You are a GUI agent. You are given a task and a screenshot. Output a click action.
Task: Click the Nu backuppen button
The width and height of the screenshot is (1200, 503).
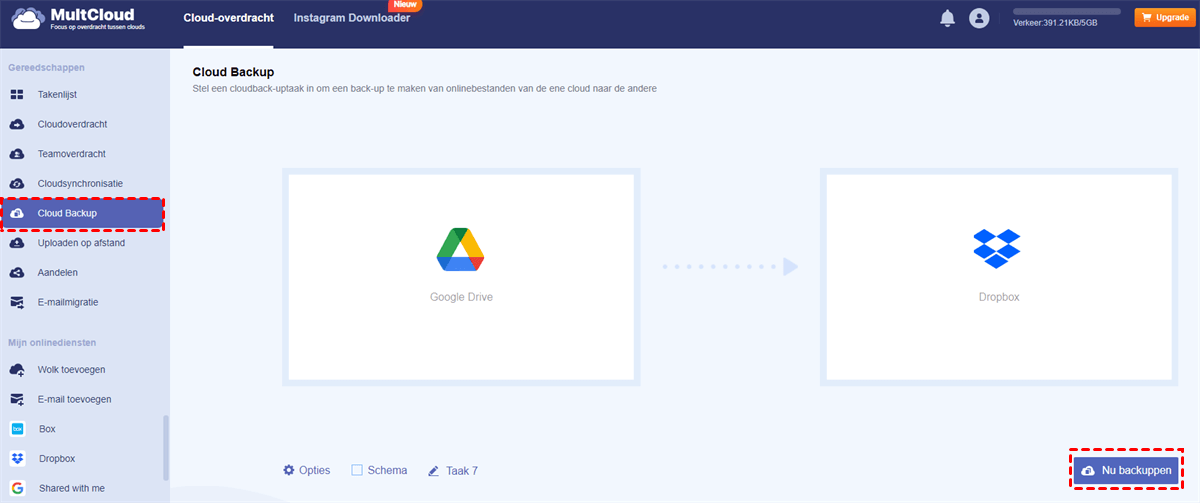tap(1126, 470)
